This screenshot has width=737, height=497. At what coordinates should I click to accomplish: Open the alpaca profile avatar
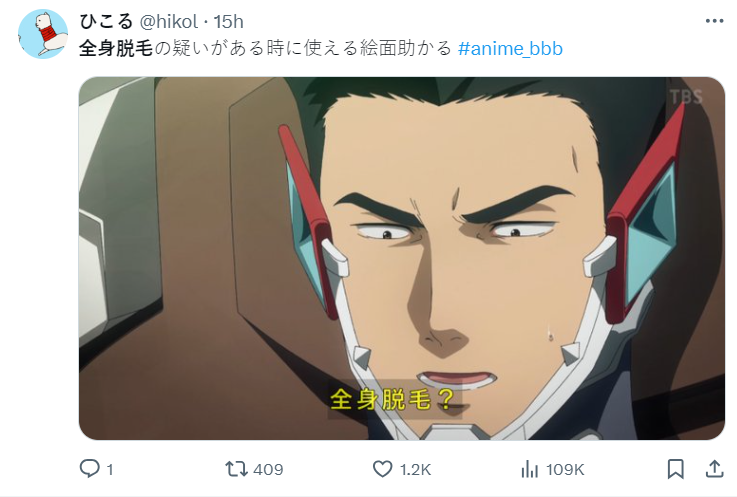43,34
